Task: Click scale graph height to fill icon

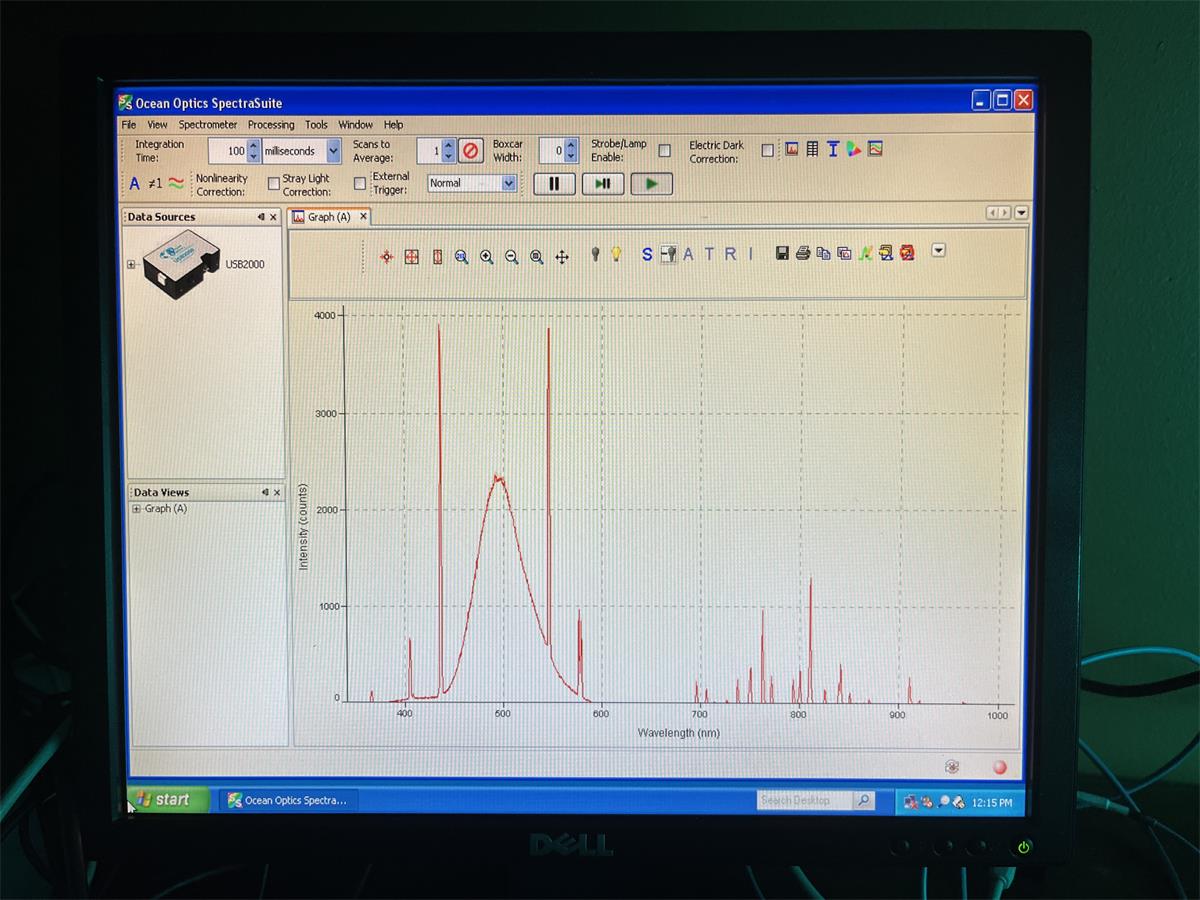Action: (437, 256)
